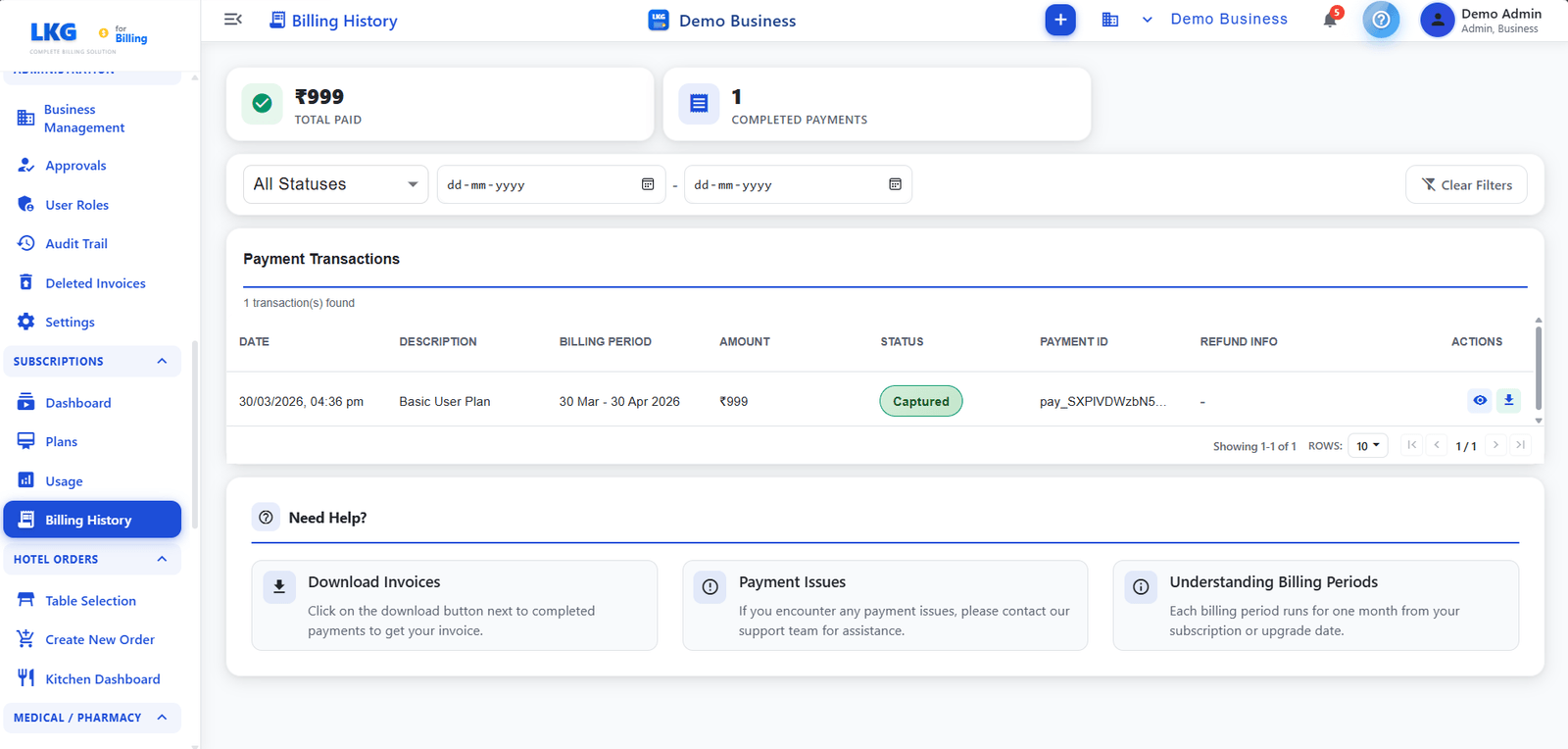The width and height of the screenshot is (1568, 749).
Task: Click the AMOUNT column header
Action: pos(745,342)
